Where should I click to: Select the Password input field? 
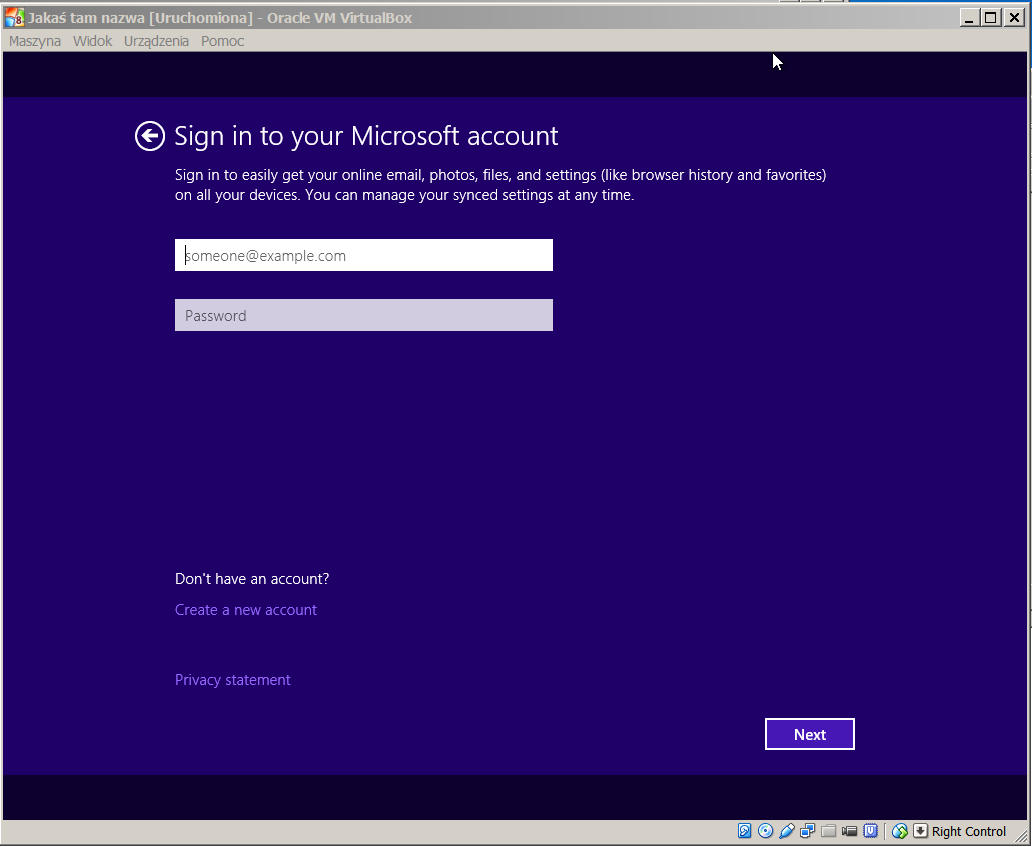pos(363,315)
